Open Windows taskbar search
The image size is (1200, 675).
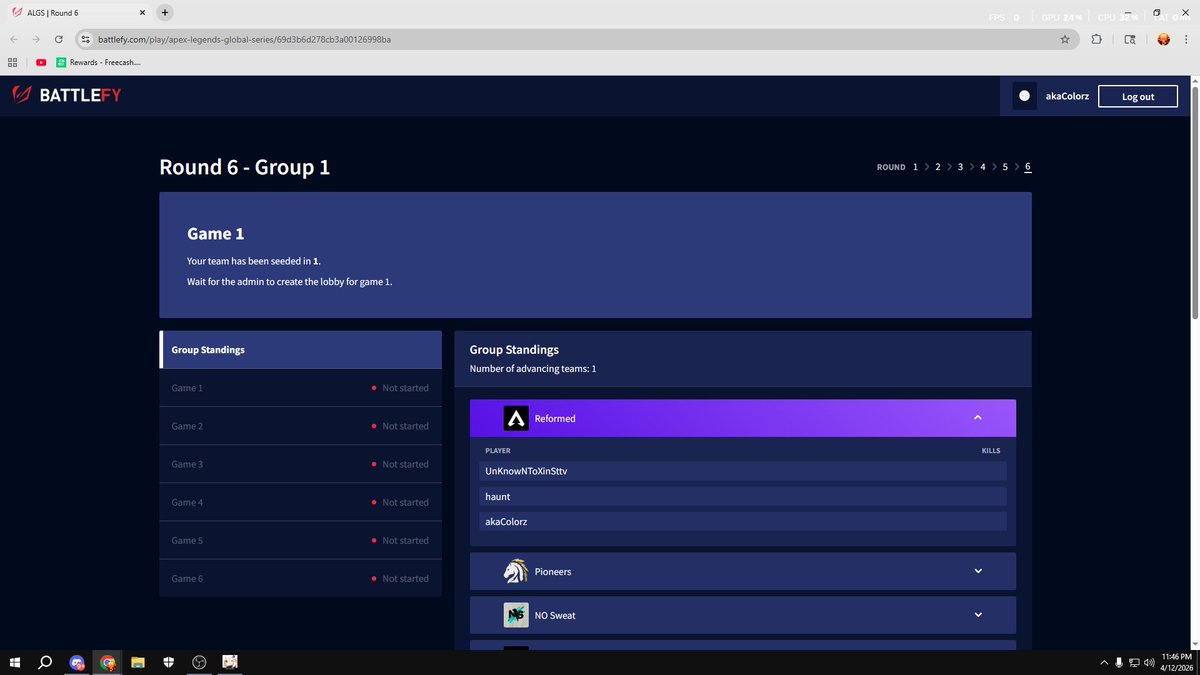tap(45, 662)
